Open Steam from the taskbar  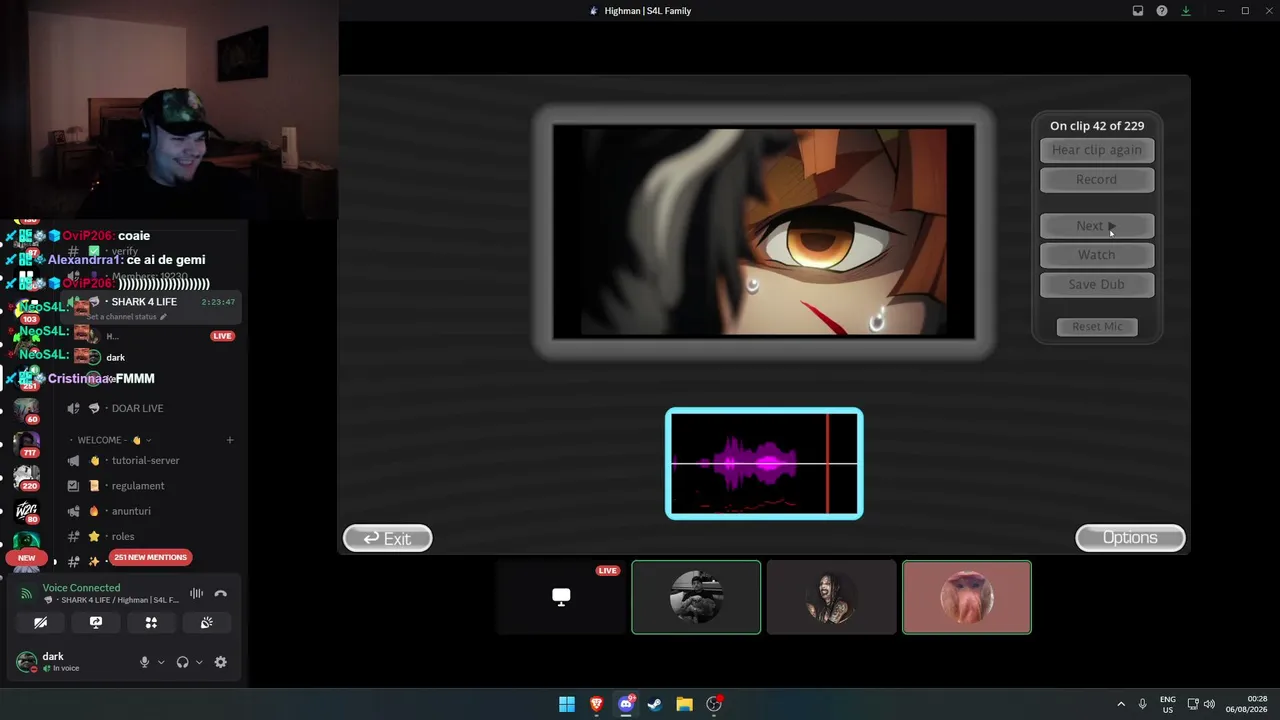pos(655,704)
